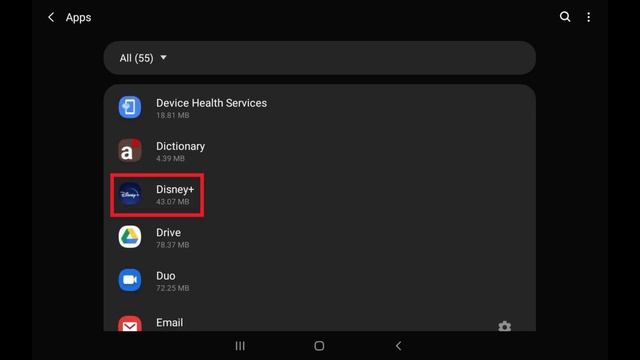
Task: Tap the Back navigation button in bottom bar
Action: tap(398, 346)
